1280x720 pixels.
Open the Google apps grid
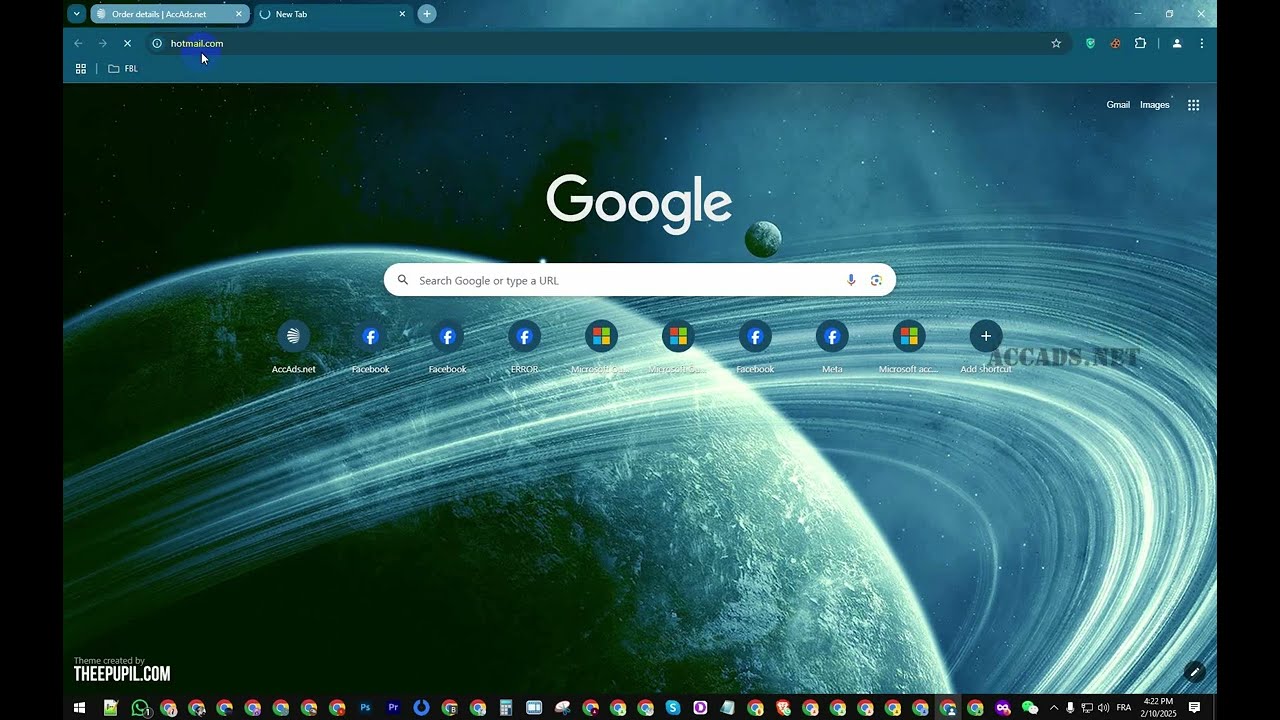[1193, 105]
